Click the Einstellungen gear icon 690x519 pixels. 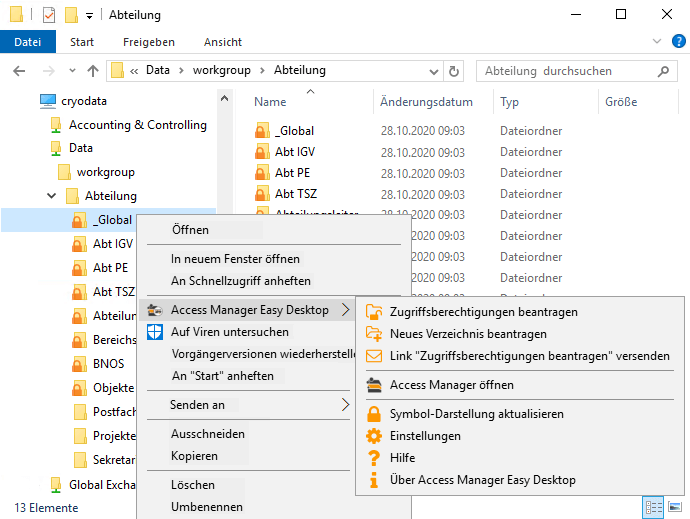tap(374, 436)
